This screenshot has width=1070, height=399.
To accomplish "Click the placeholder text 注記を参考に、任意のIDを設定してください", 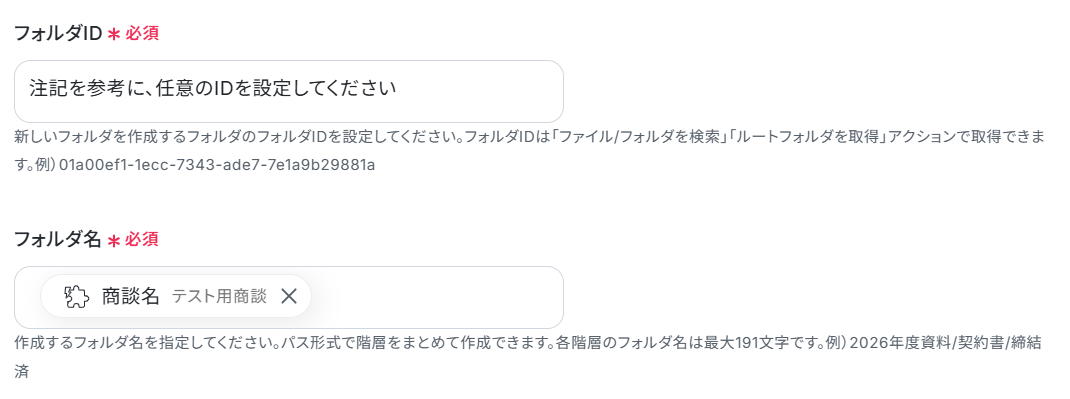I will [x=213, y=89].
